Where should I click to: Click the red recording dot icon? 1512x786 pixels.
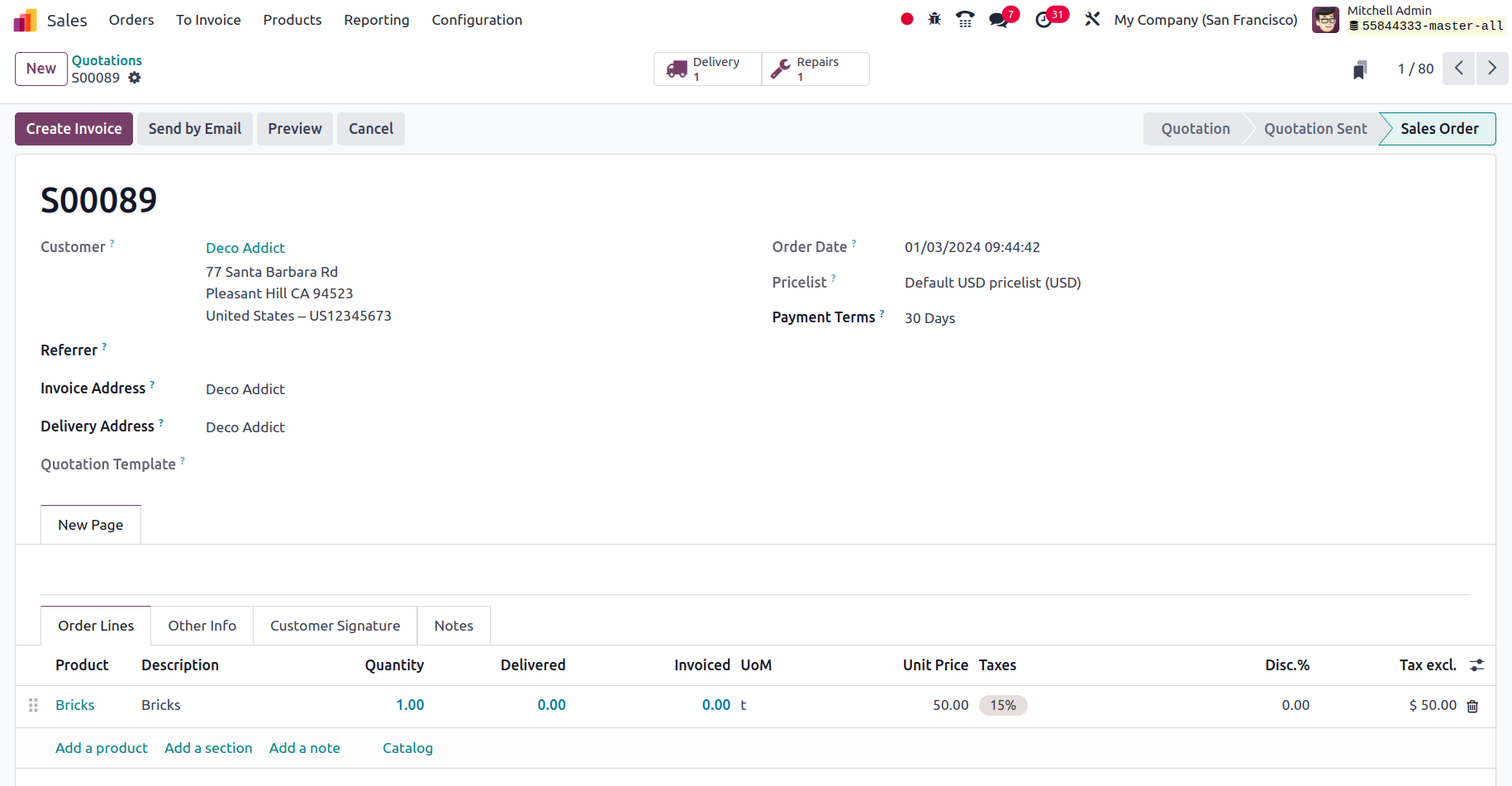(x=906, y=19)
